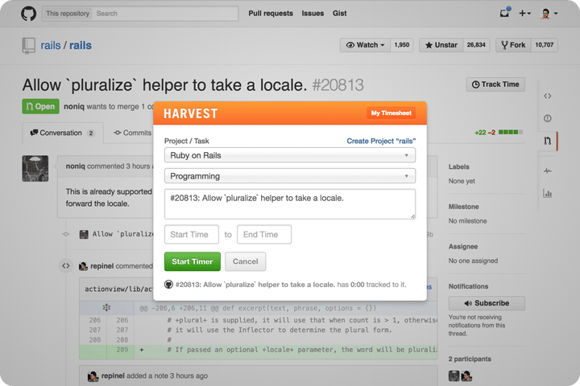Open Issues in top navigation
This screenshot has width=580, height=386.
[313, 13]
